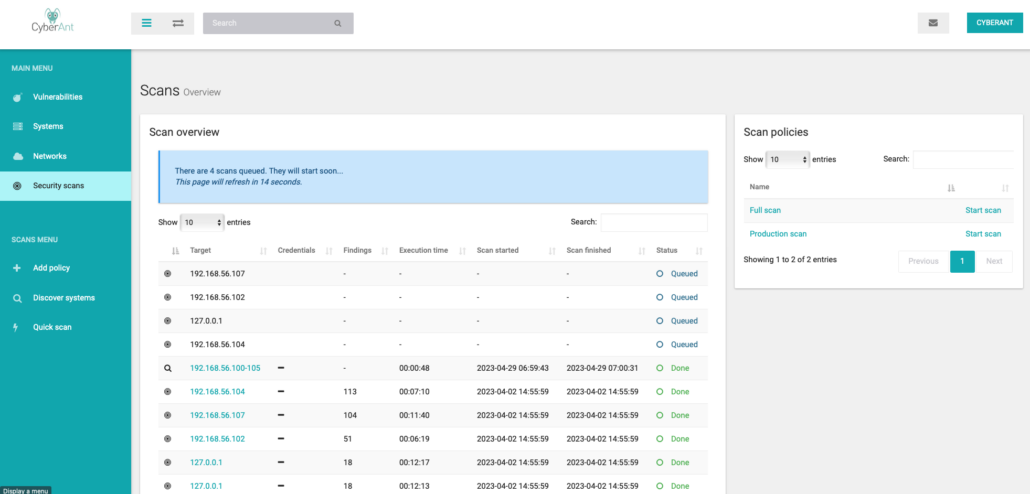The image size is (1030, 494).
Task: Focus the Scan overview Search field
Action: point(654,223)
